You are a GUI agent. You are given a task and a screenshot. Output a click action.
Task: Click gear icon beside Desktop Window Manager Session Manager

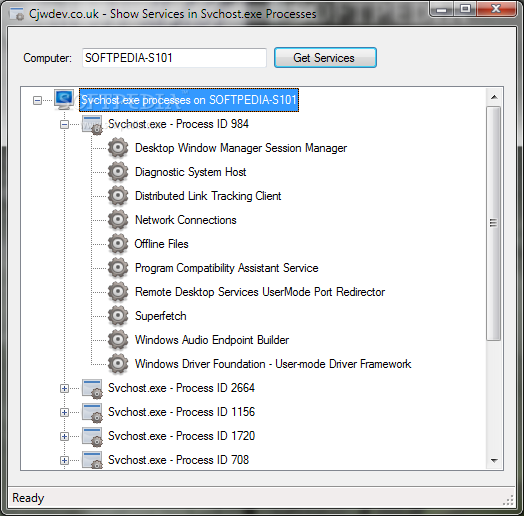[x=118, y=147]
